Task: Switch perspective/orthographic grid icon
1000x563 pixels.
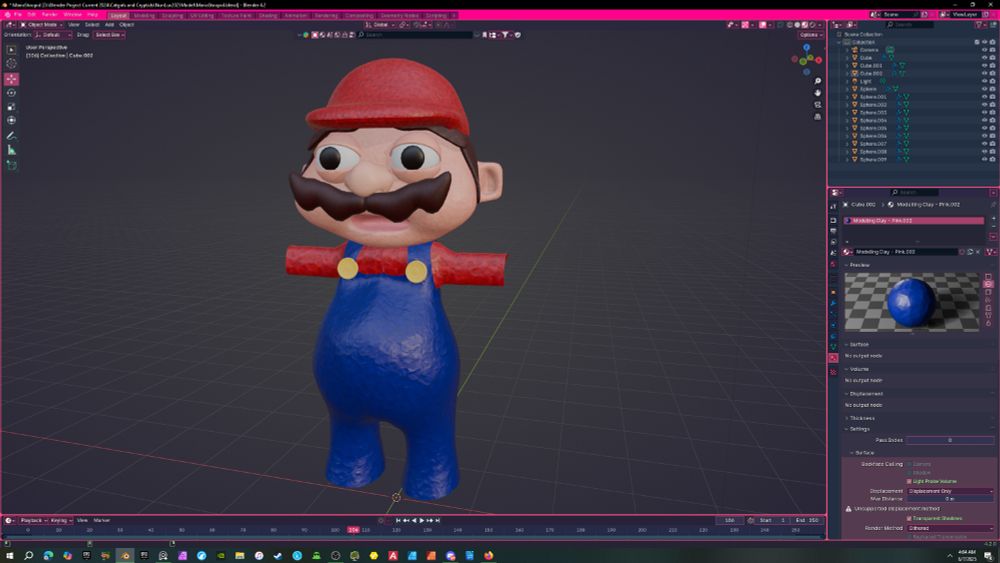Action: coord(818,117)
